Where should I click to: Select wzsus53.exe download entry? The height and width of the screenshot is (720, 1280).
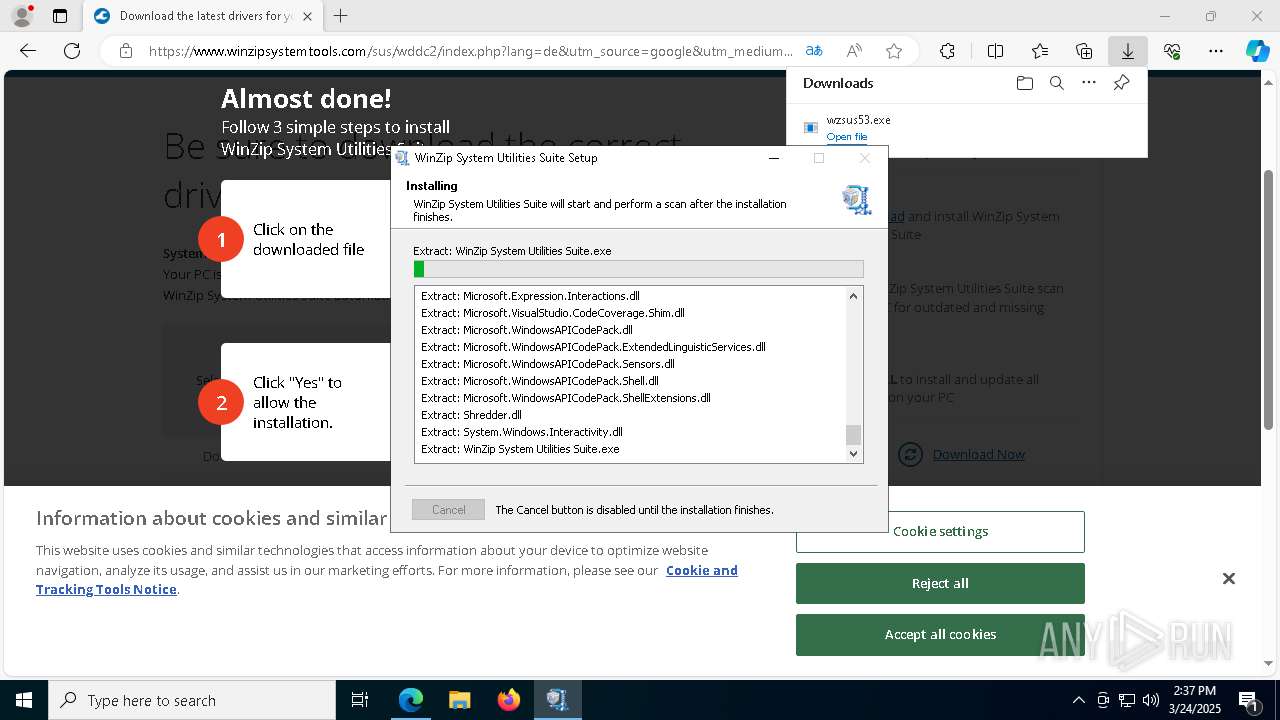[966, 127]
